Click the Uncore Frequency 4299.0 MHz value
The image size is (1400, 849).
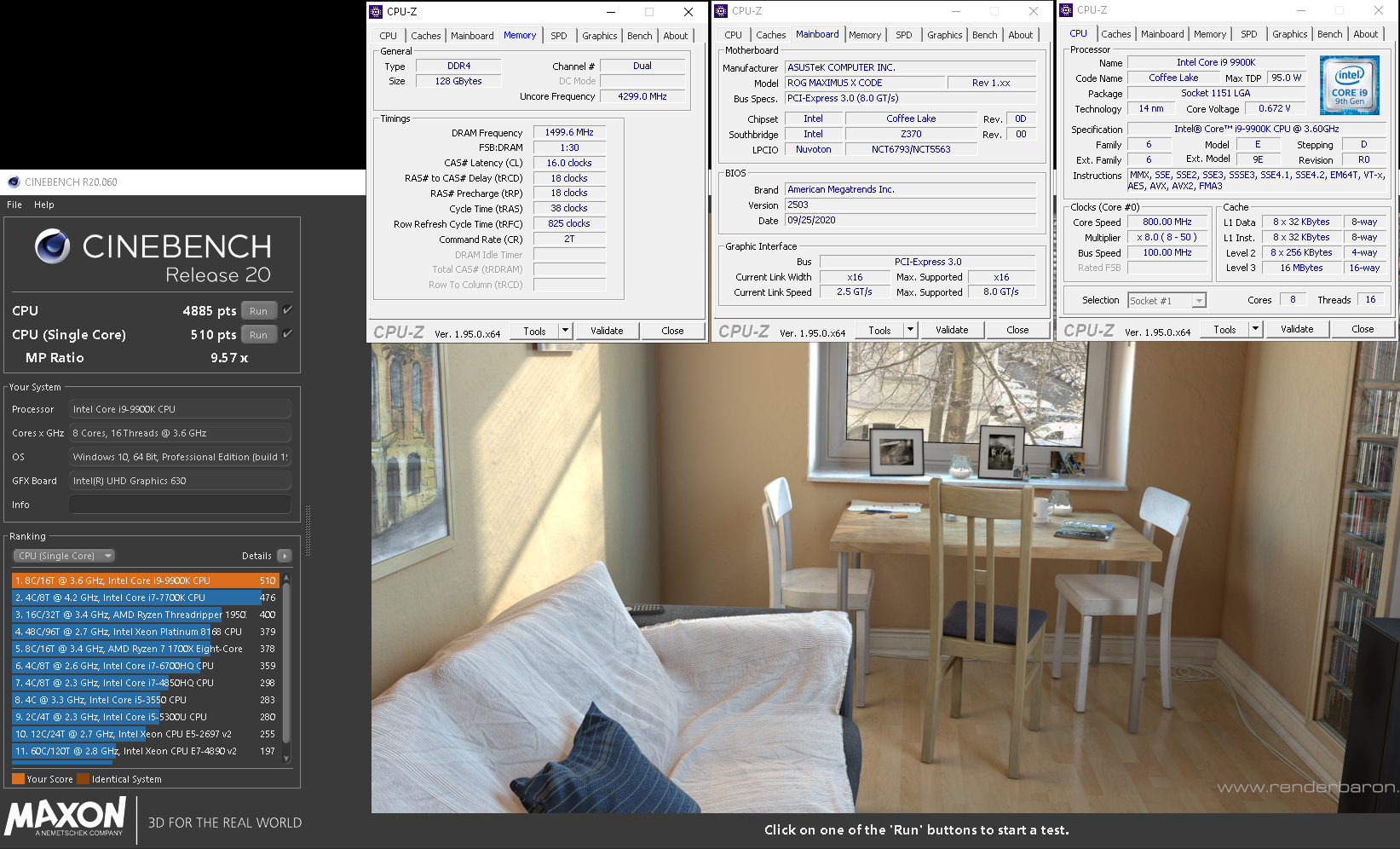click(x=642, y=96)
